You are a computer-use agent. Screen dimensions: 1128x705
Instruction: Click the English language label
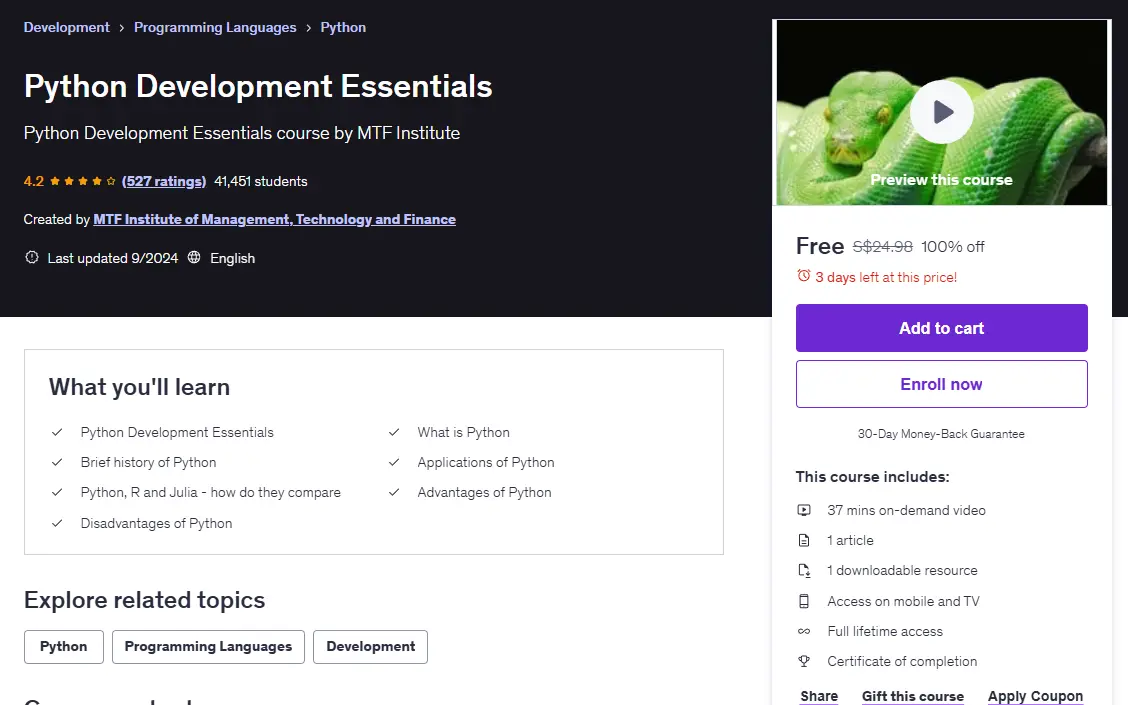[232, 258]
